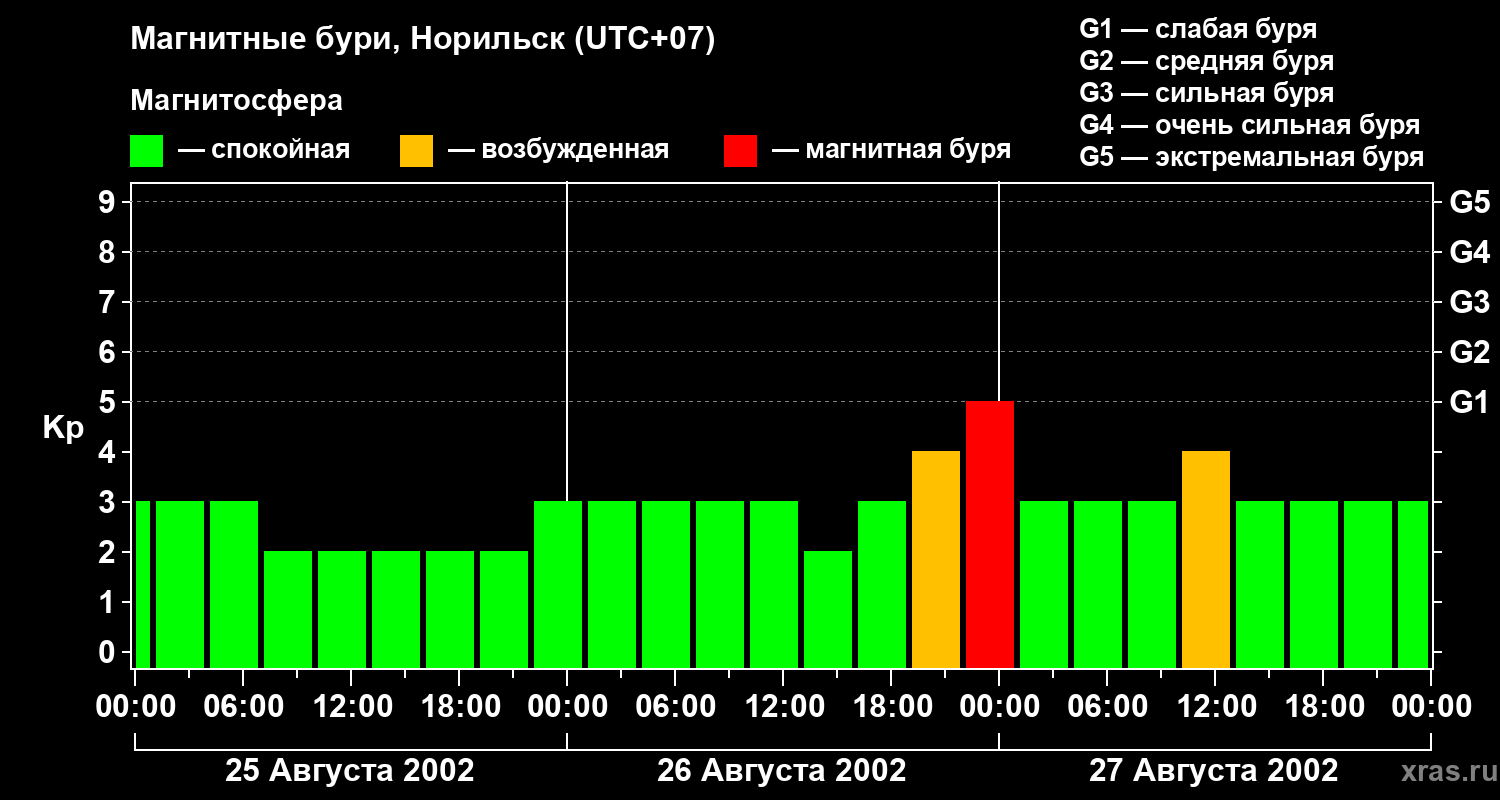This screenshot has width=1500, height=800.
Task: Click 'G5 — экстремальная буря' legend line
Action: pyautogui.click(x=1251, y=157)
